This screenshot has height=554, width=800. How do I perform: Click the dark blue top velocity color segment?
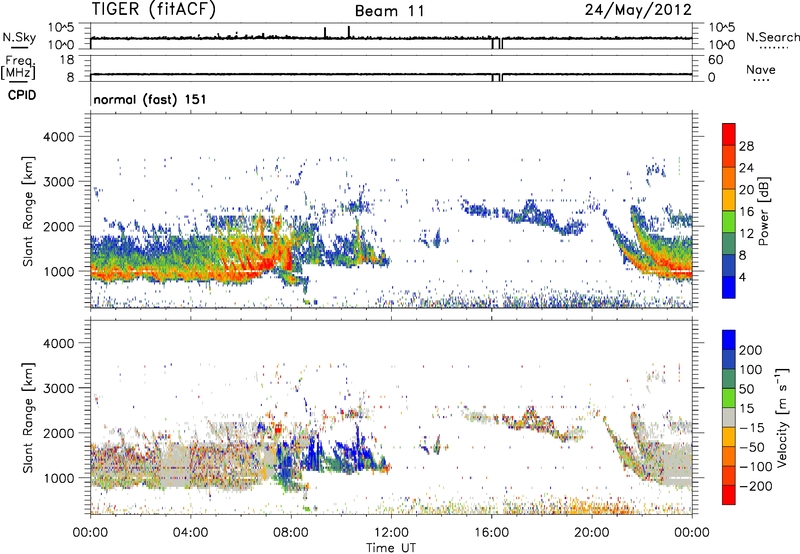click(729, 340)
